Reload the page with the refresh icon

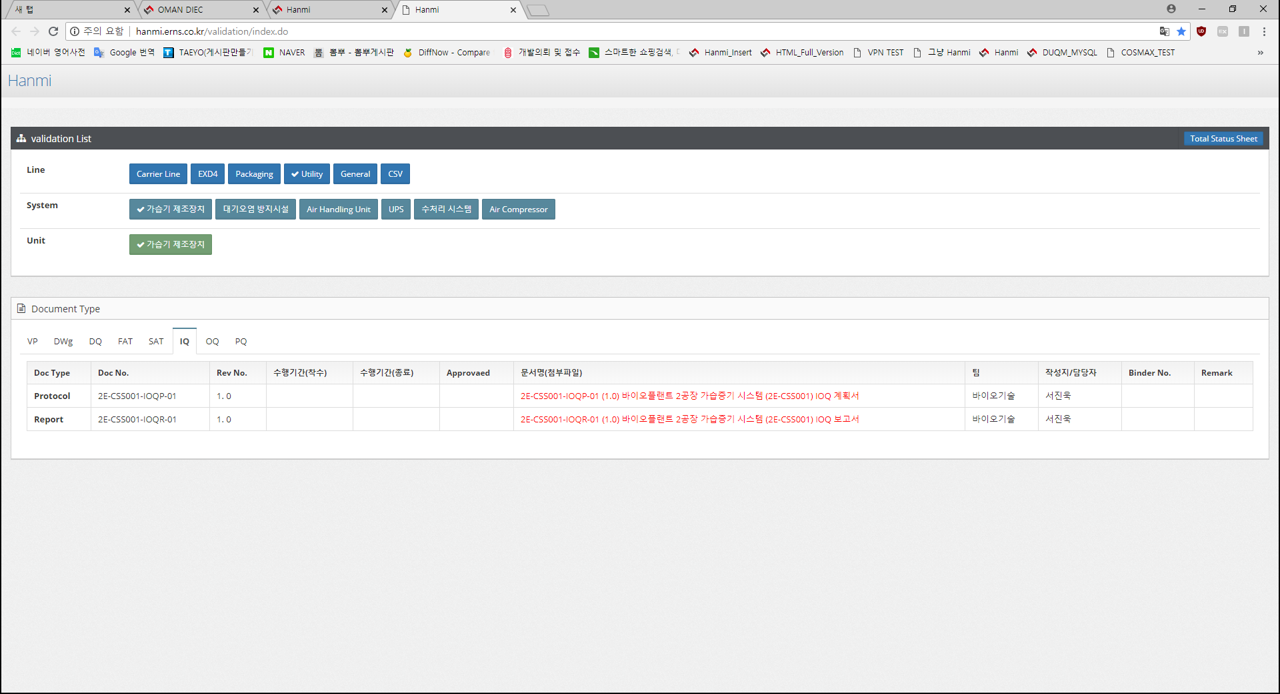coord(53,31)
